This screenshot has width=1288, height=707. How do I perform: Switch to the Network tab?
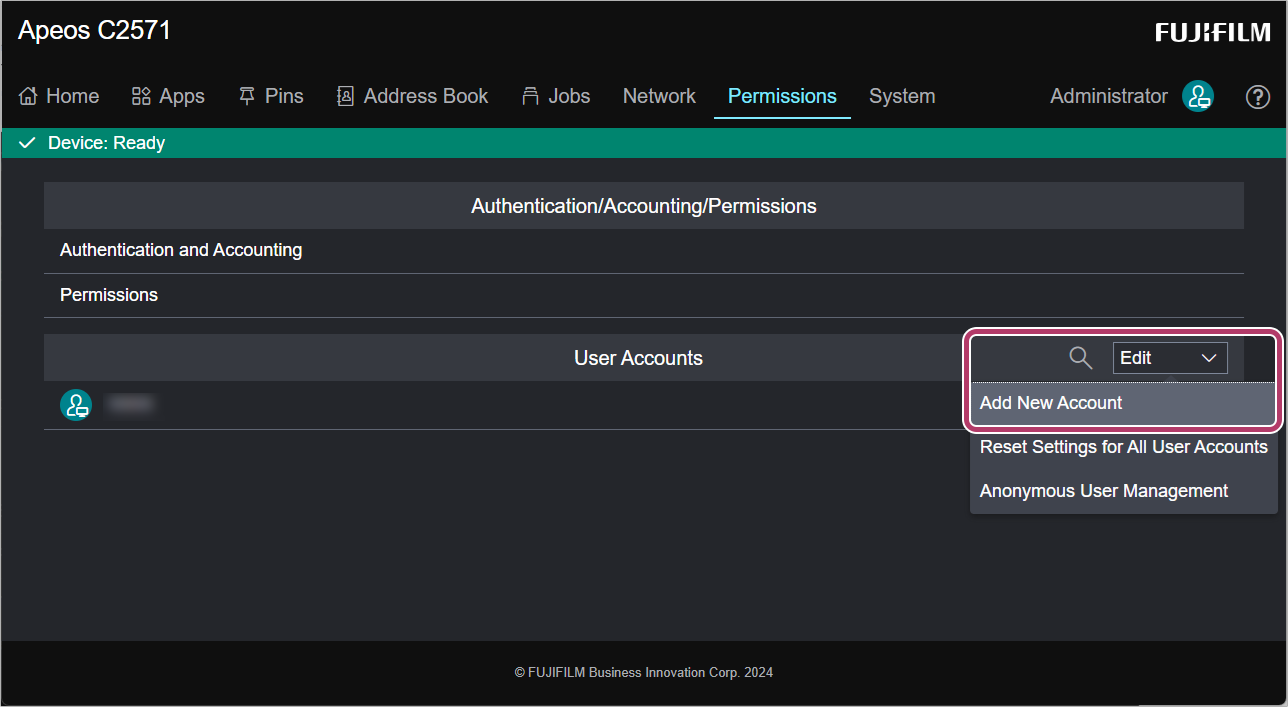click(659, 96)
